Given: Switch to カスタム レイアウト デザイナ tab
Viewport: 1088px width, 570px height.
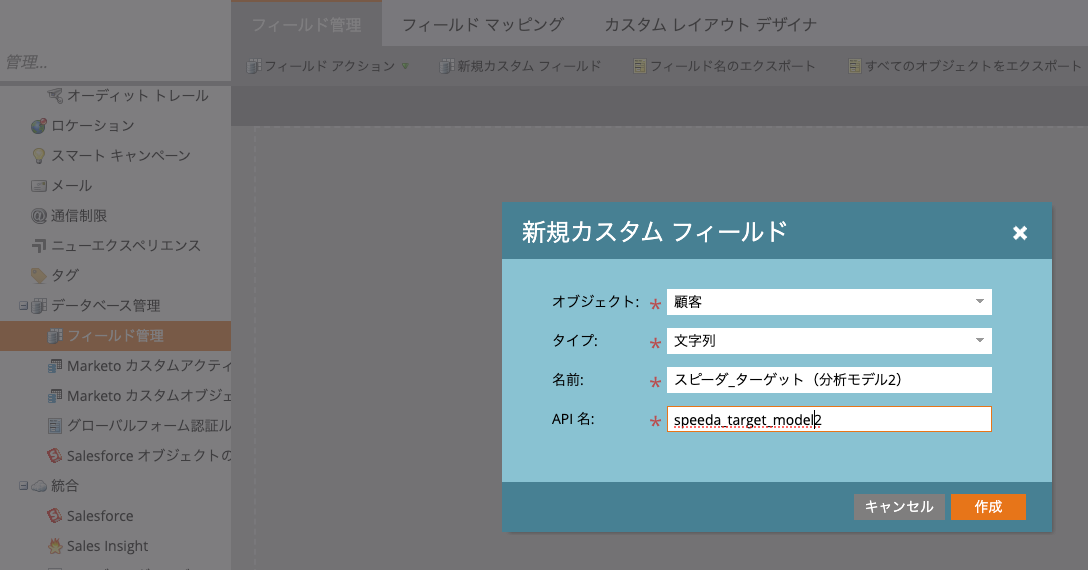Looking at the screenshot, I should click(x=710, y=24).
